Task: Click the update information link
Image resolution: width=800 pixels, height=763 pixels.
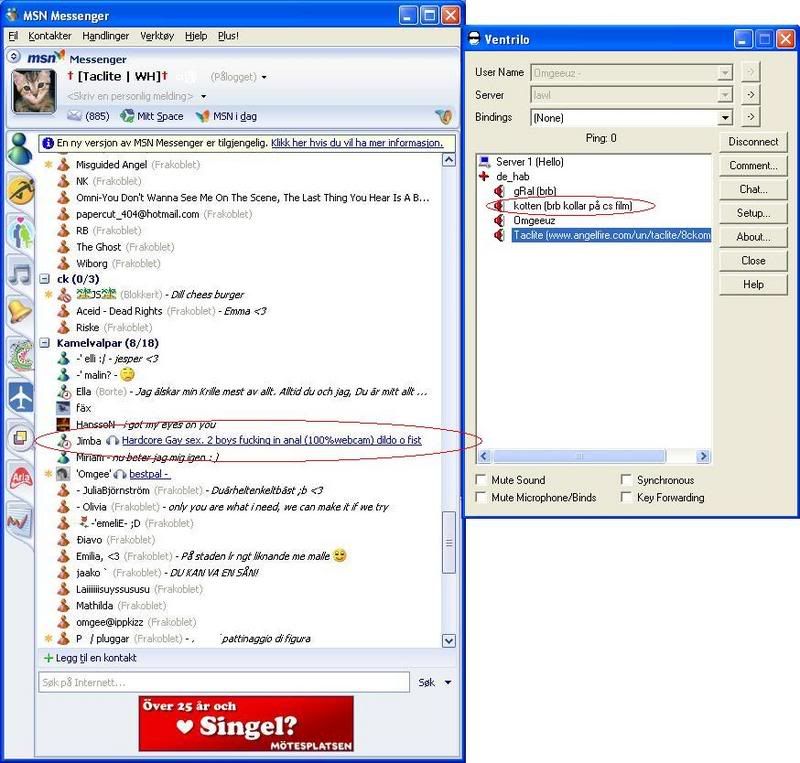Action: point(357,143)
